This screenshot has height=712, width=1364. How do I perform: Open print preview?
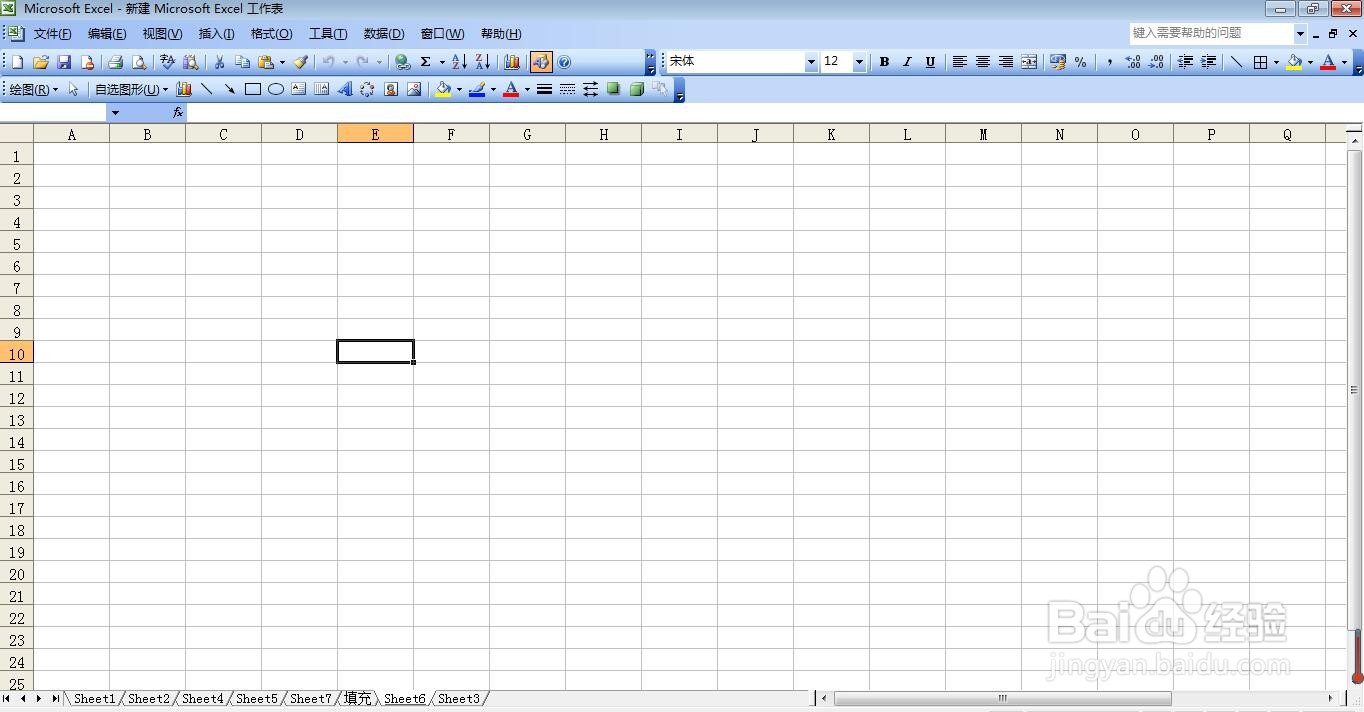[139, 62]
